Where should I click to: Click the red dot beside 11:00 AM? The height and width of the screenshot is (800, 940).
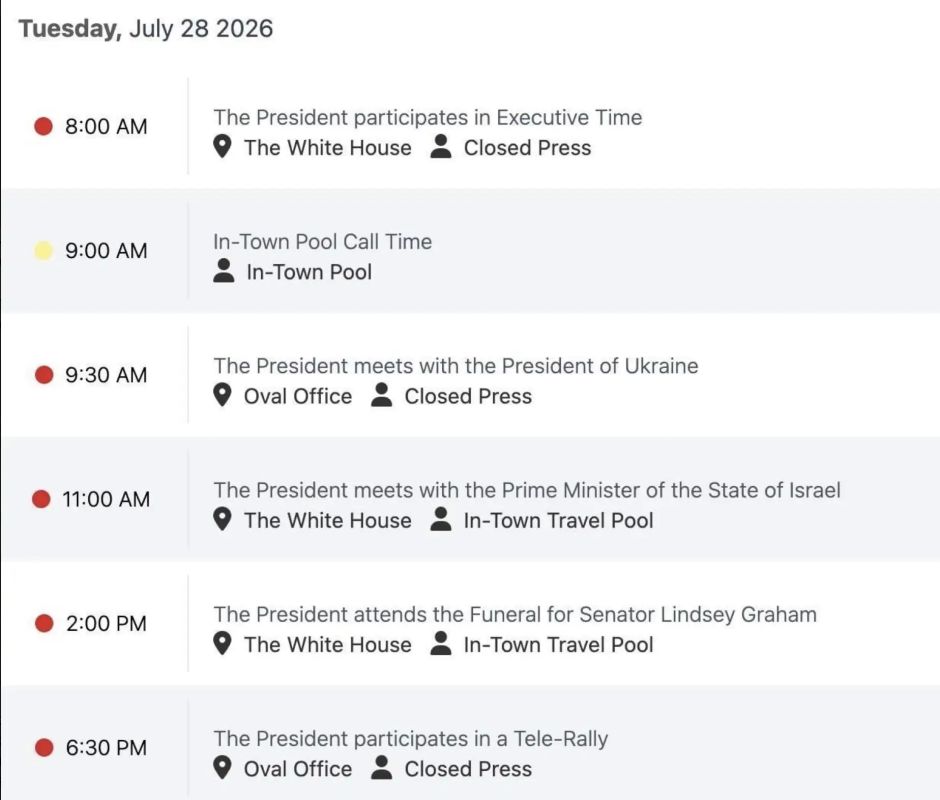pos(41,499)
